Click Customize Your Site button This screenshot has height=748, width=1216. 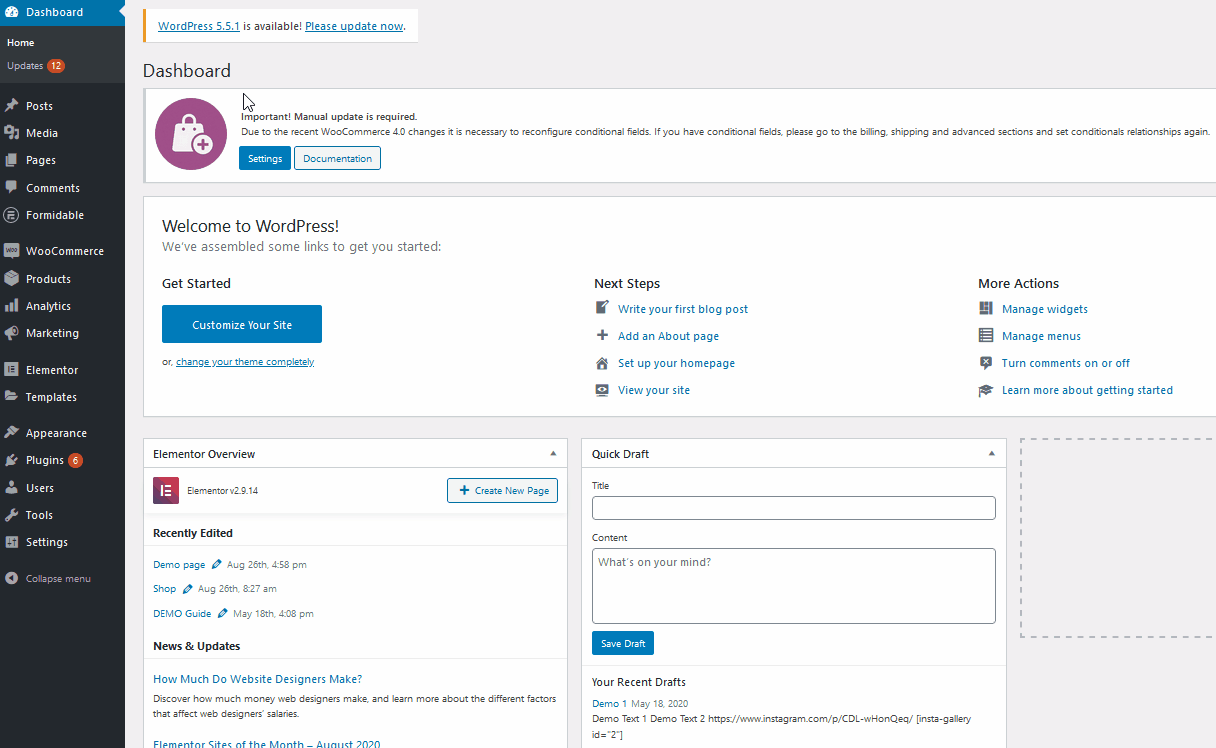coord(242,324)
